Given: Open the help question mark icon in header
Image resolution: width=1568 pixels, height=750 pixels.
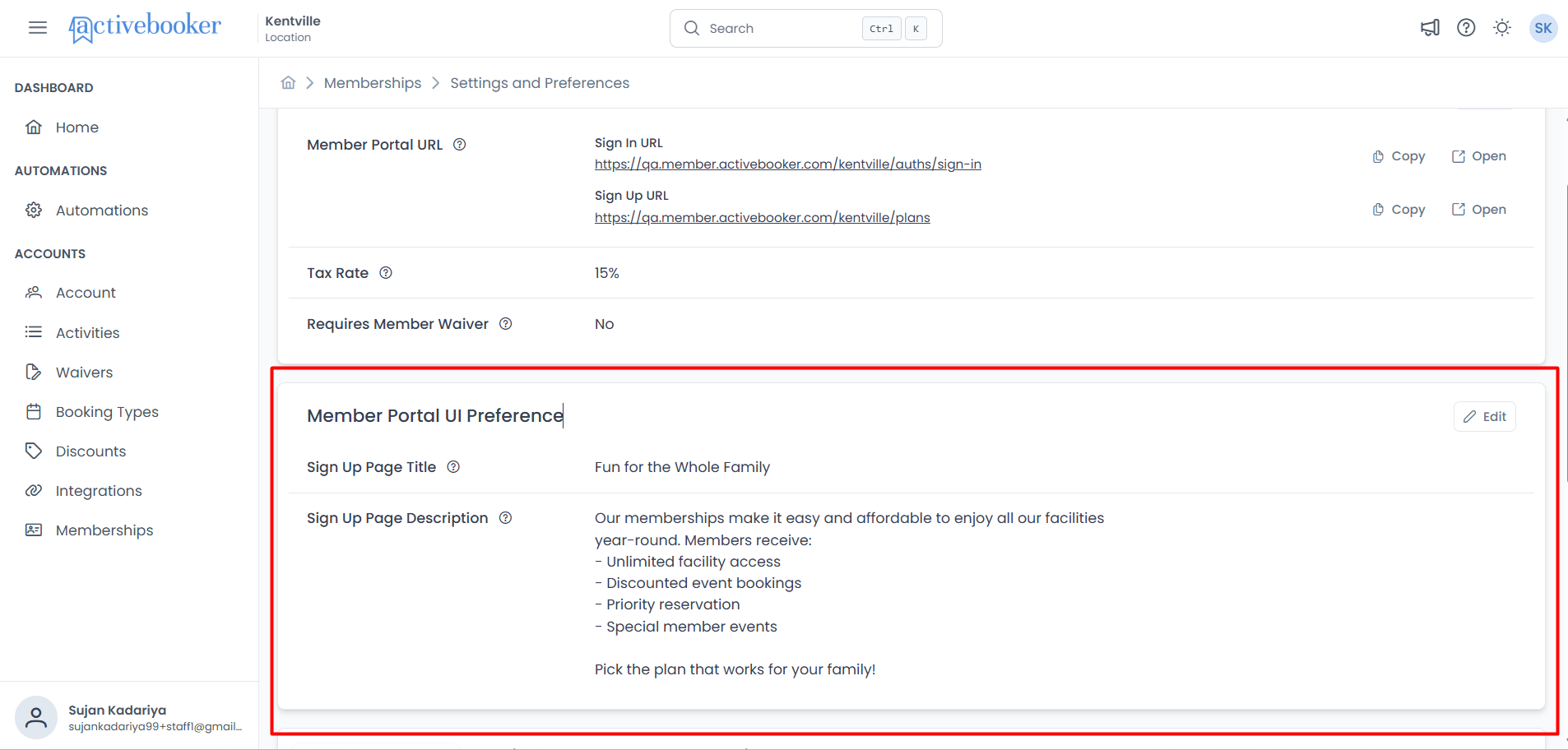Looking at the screenshot, I should (x=1466, y=28).
